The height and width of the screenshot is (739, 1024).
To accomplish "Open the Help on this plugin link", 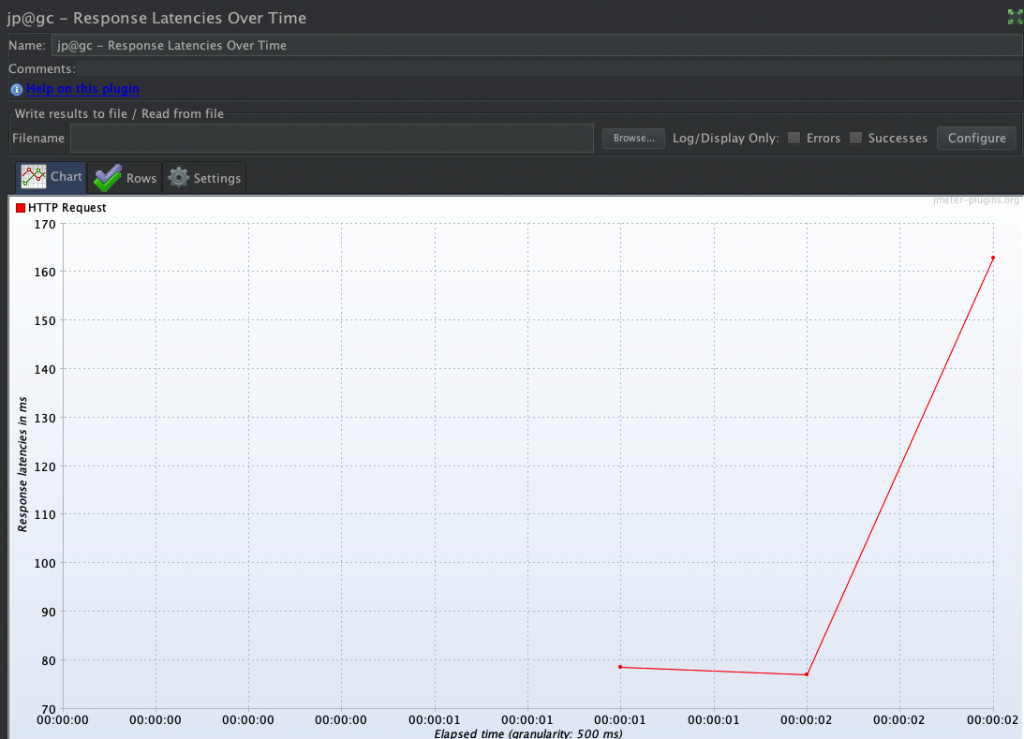I will (x=83, y=89).
